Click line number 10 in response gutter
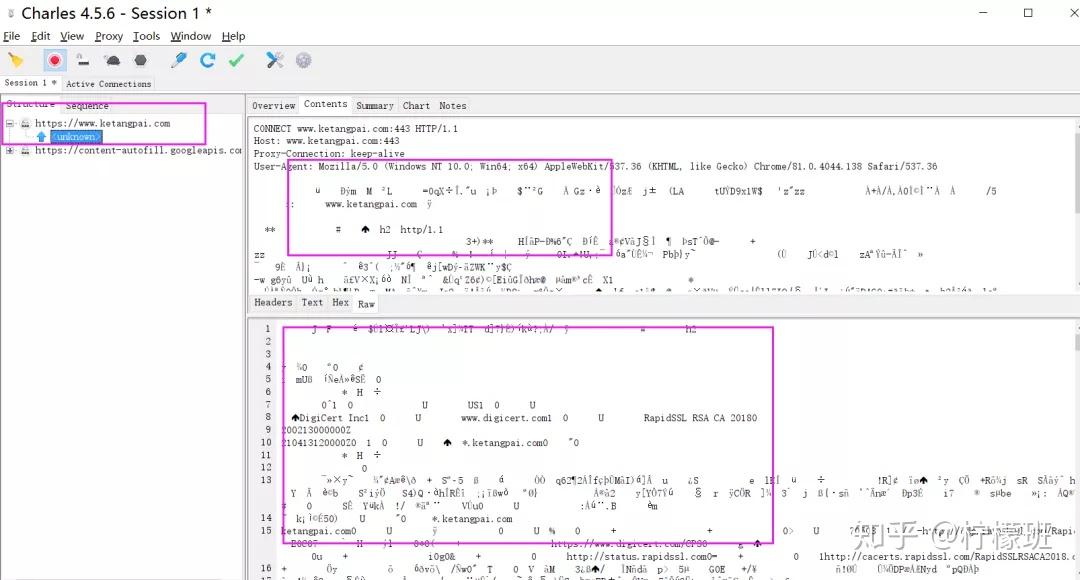The width and height of the screenshot is (1080, 580). 266,443
